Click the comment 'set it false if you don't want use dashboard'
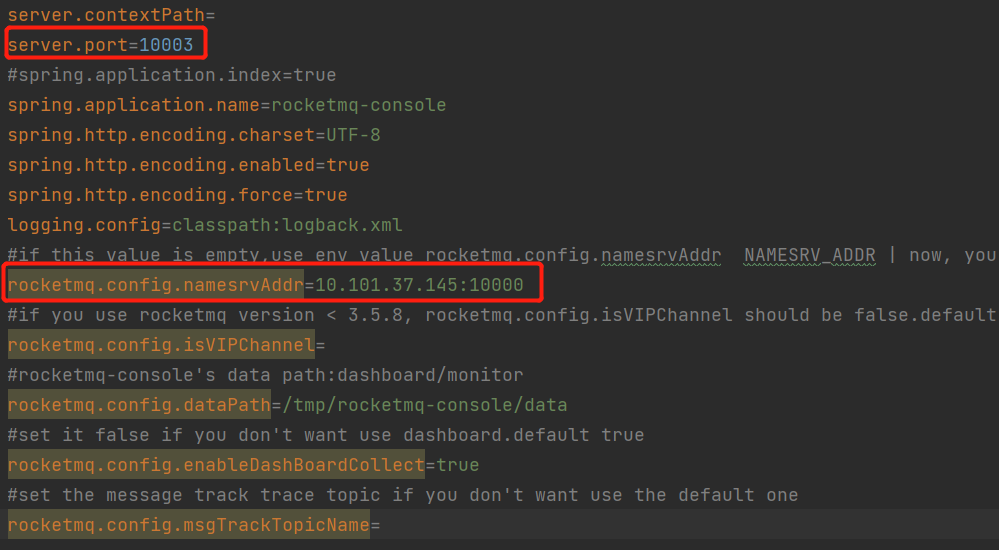This screenshot has height=550, width=999. click(x=326, y=435)
